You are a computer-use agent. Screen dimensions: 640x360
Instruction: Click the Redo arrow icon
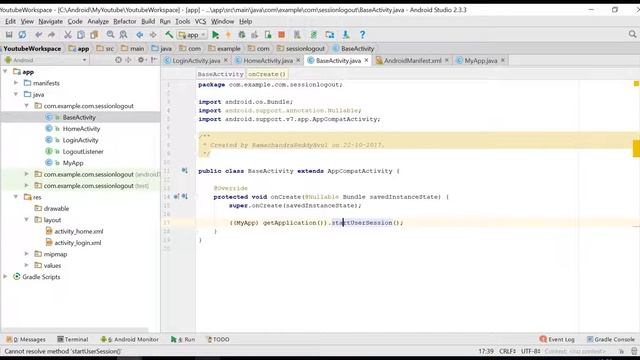51,35
